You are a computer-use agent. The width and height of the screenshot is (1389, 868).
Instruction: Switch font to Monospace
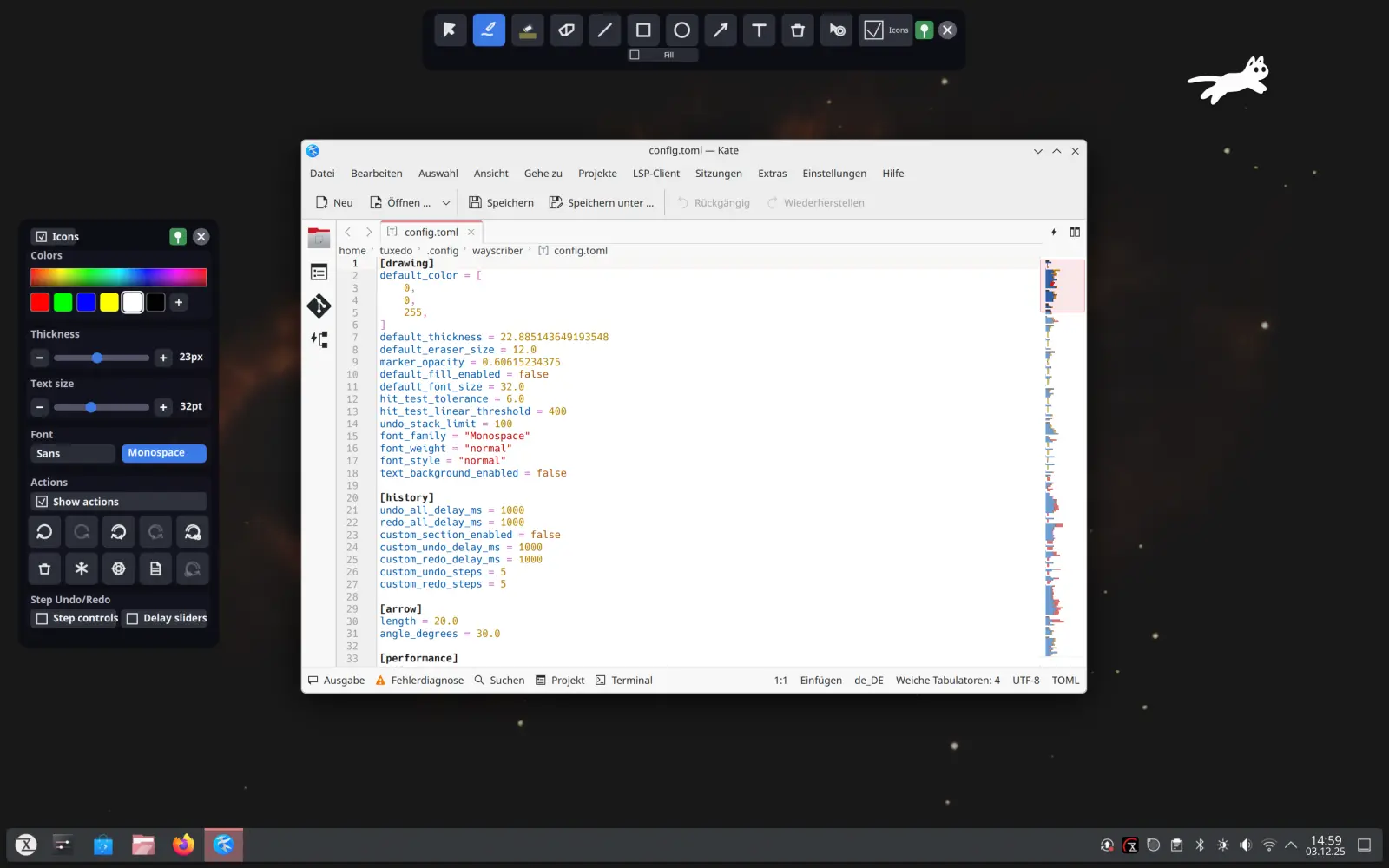[163, 452]
